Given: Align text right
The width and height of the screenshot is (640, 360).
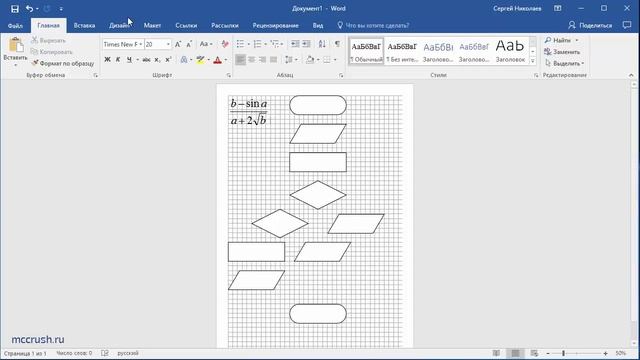Looking at the screenshot, I should [262, 60].
